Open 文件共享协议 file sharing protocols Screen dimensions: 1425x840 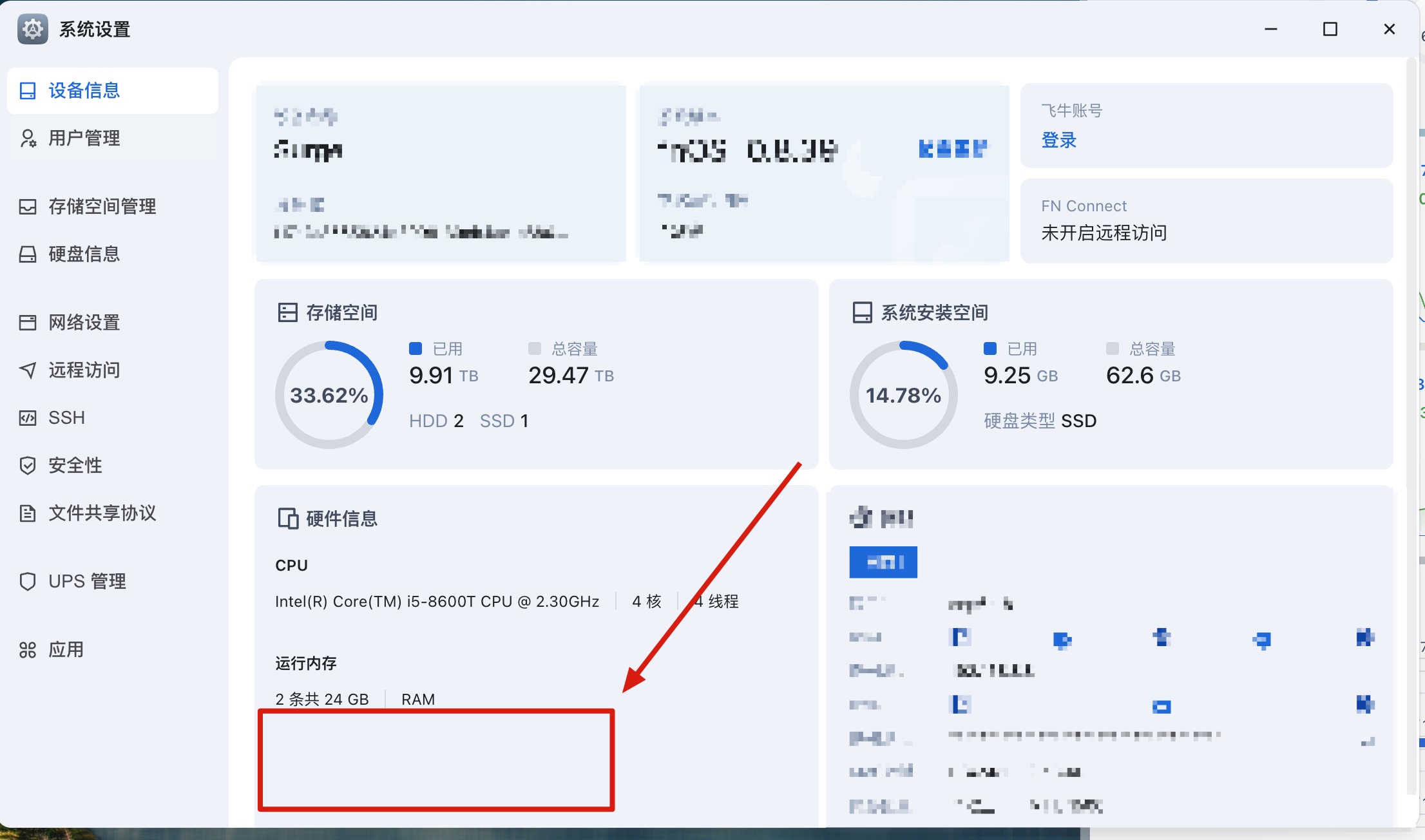(x=113, y=513)
